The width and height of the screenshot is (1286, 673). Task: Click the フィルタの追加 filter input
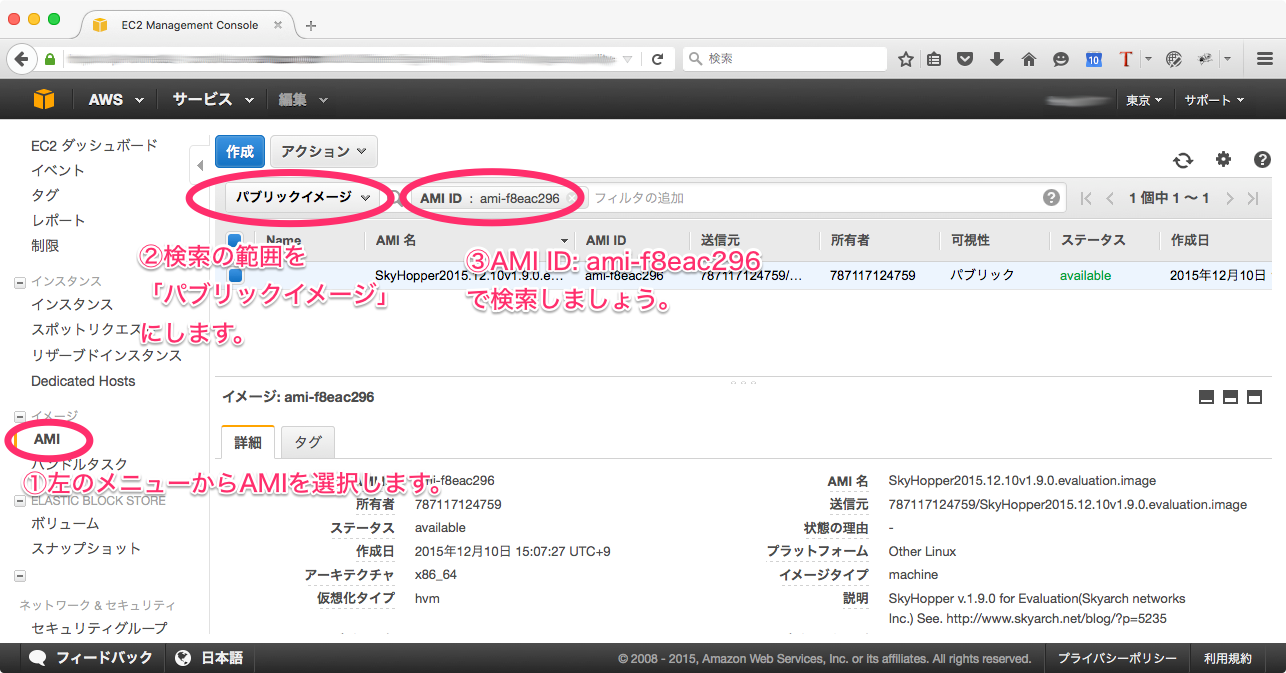pos(814,198)
